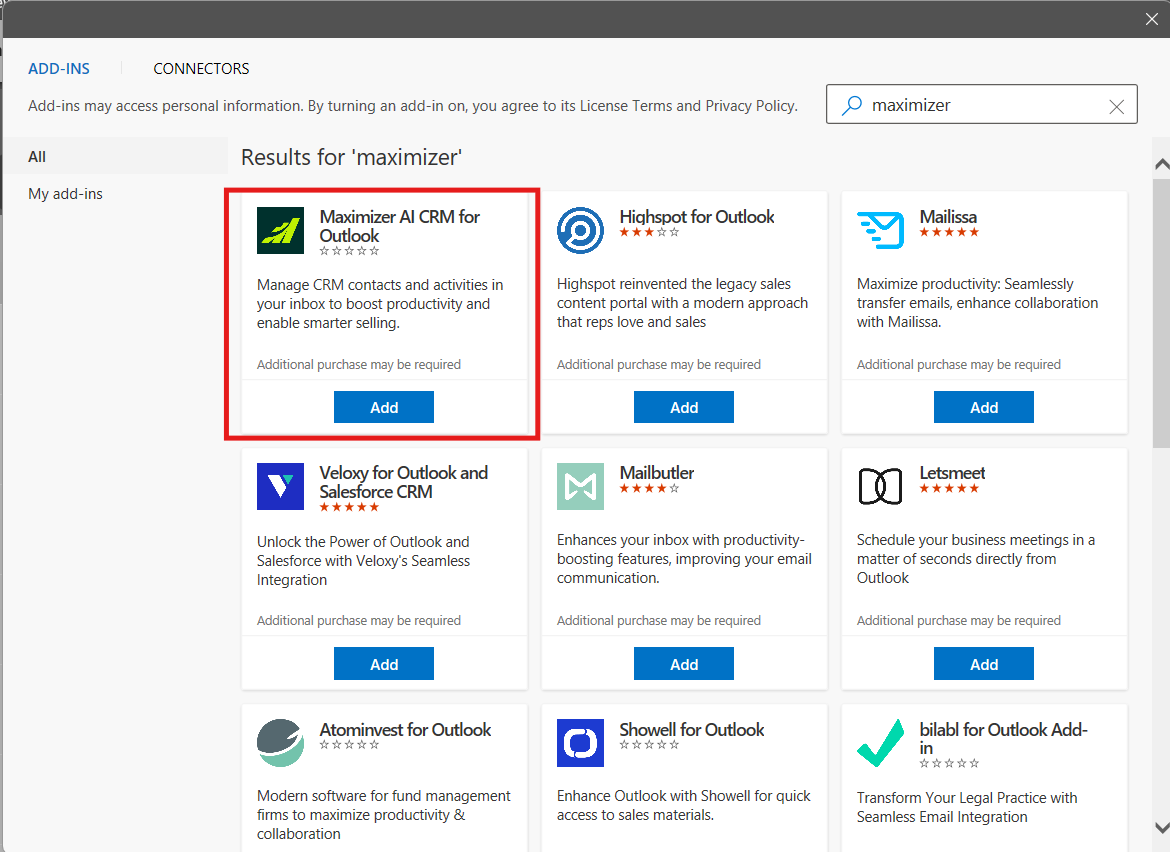1170x852 pixels.
Task: Click Maximizer's Additional purchase may be required note
Action: click(x=359, y=365)
